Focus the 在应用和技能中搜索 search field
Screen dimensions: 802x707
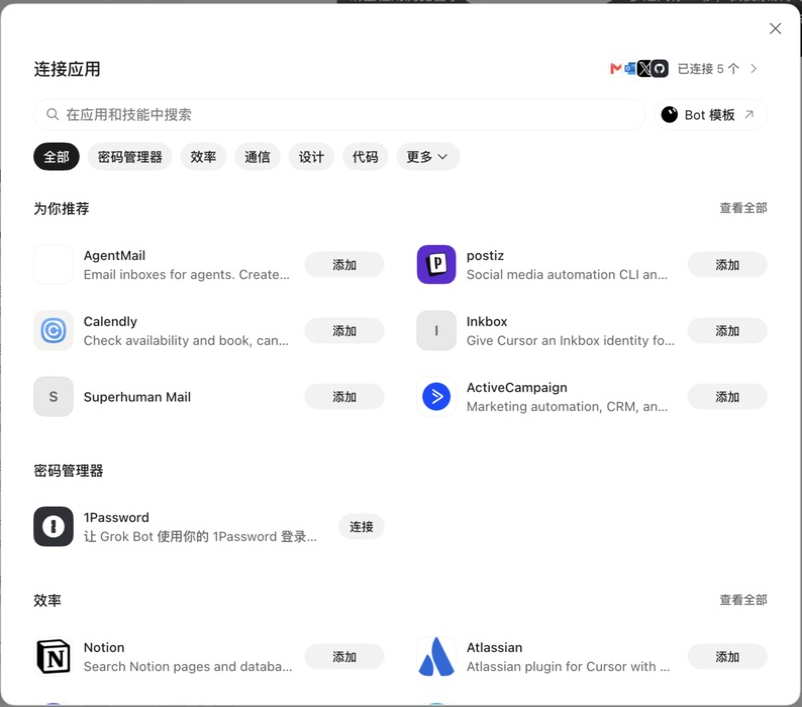pyautogui.click(x=340, y=115)
